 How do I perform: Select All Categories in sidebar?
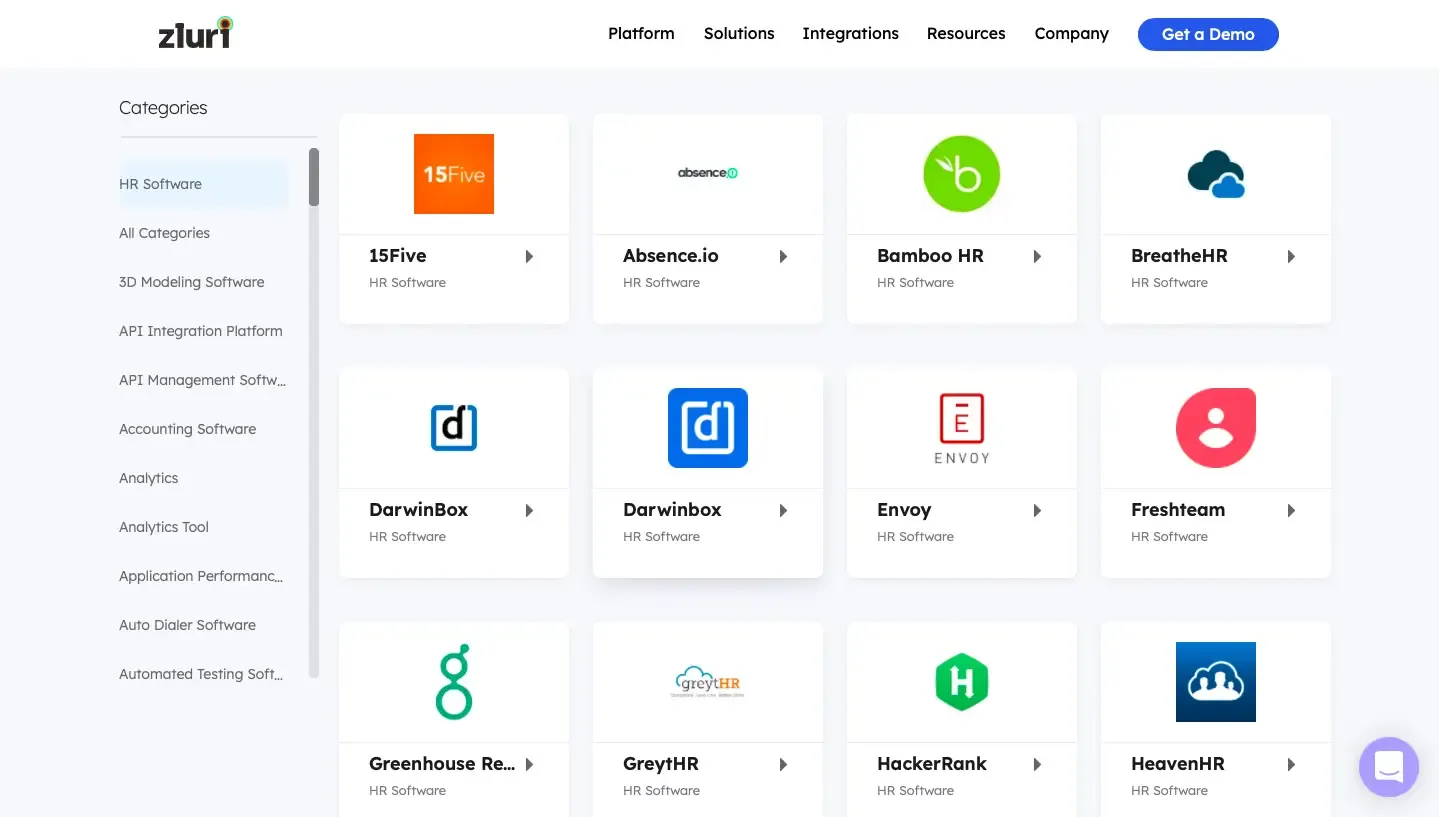(x=164, y=233)
